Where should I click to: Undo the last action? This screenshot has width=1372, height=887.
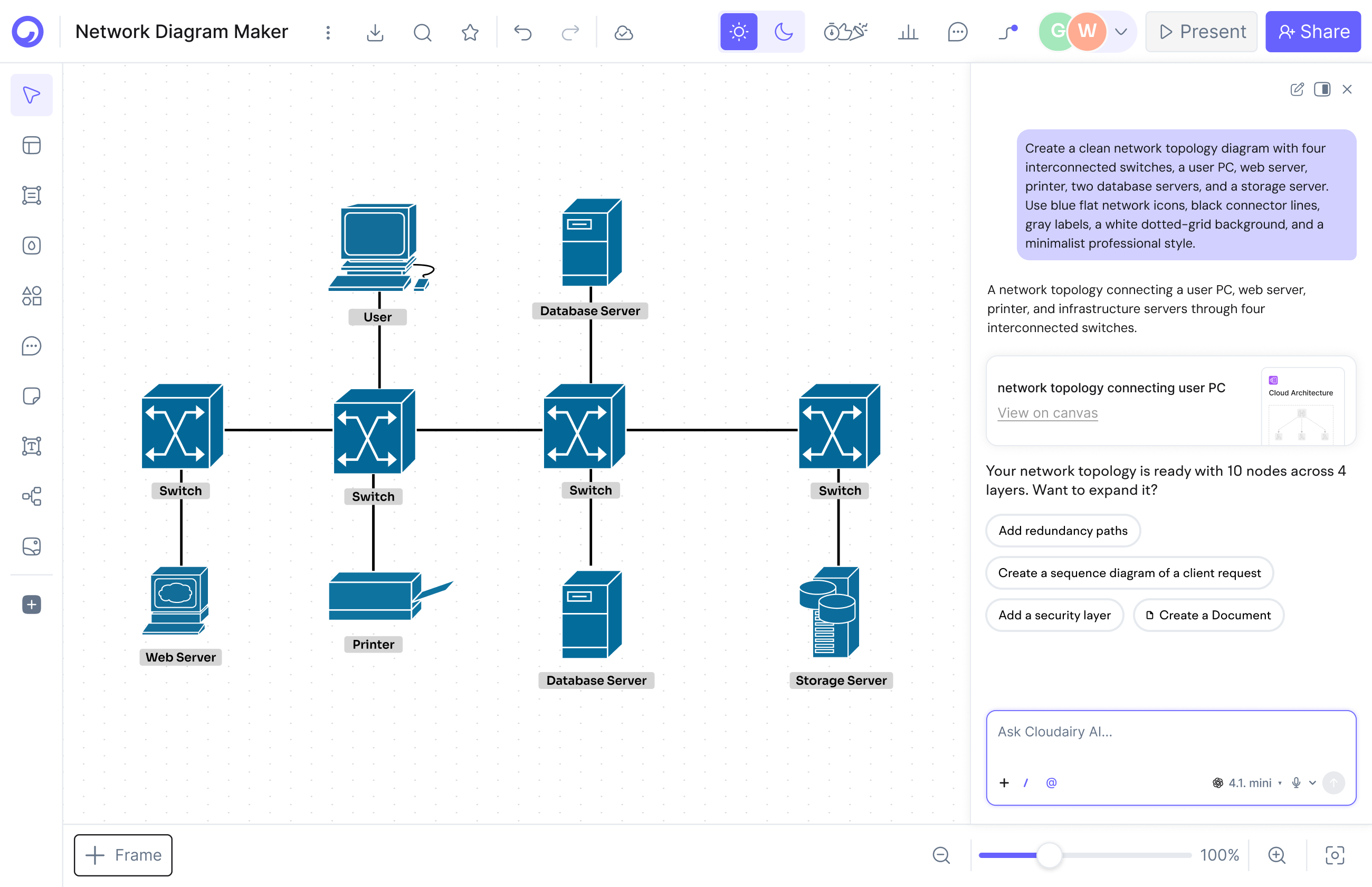(x=522, y=32)
